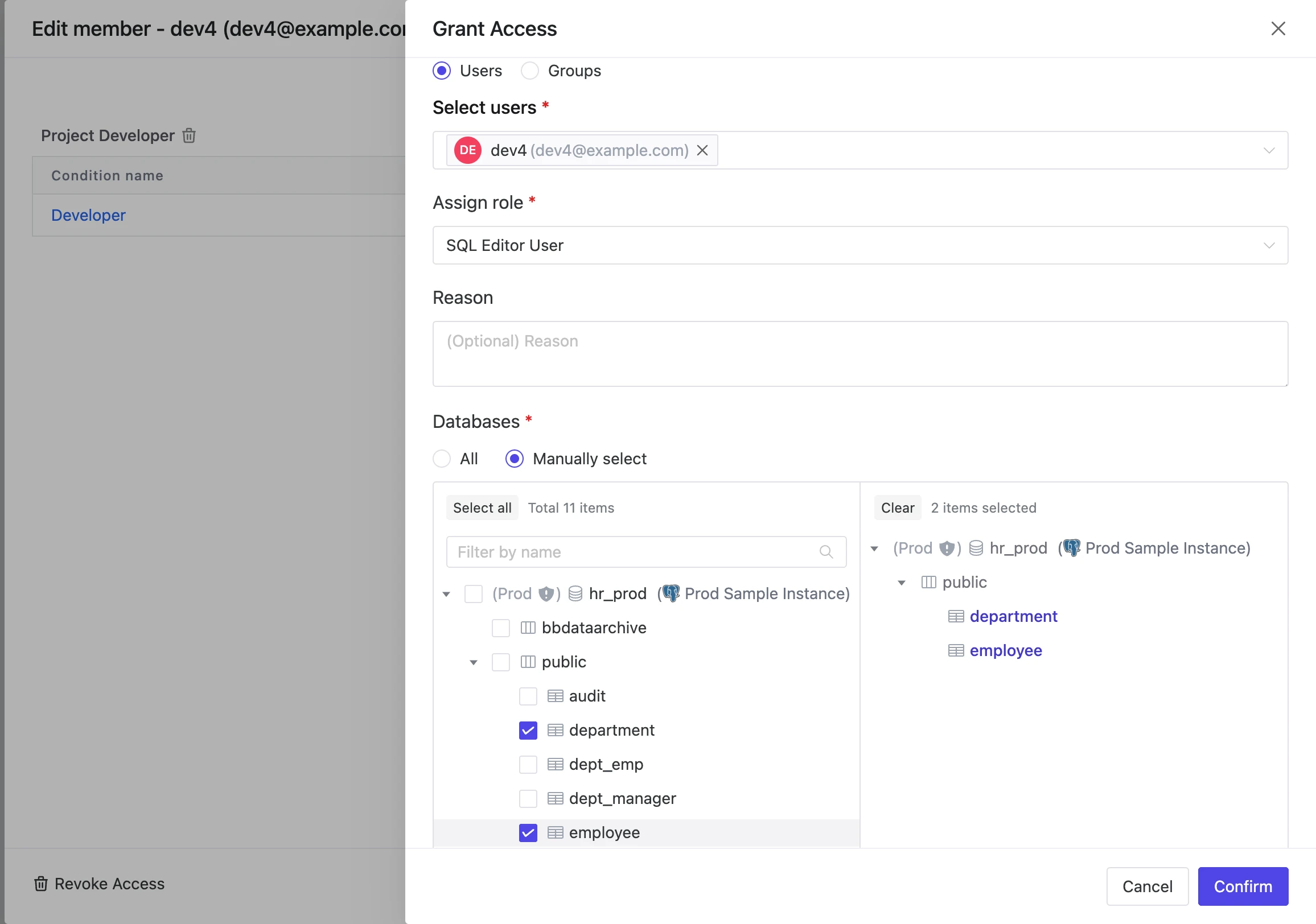Viewport: 1316px width, 924px height.
Task: Remove dev4 by clicking the chip X icon
Action: 702,150
